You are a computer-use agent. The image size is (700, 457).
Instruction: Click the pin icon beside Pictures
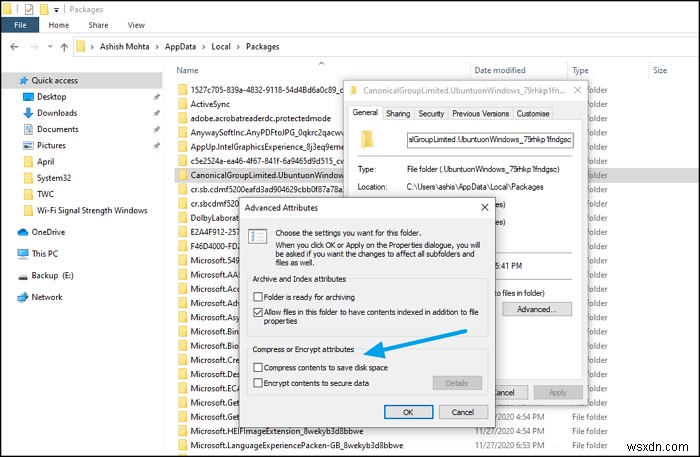pyautogui.click(x=156, y=145)
